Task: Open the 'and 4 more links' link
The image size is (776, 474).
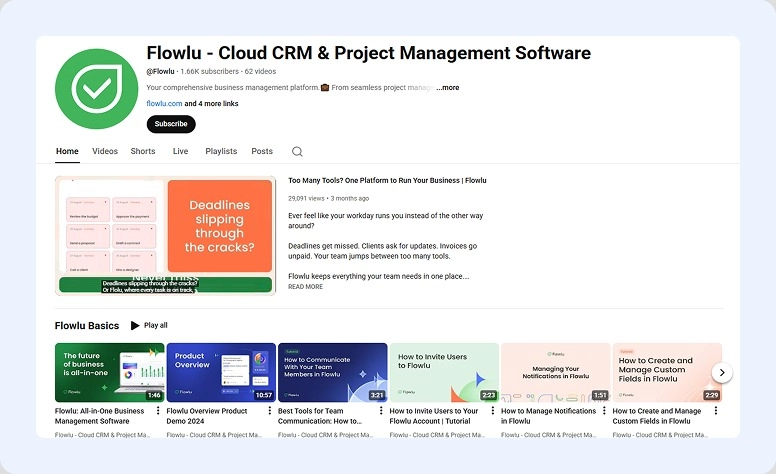Action: (212, 104)
